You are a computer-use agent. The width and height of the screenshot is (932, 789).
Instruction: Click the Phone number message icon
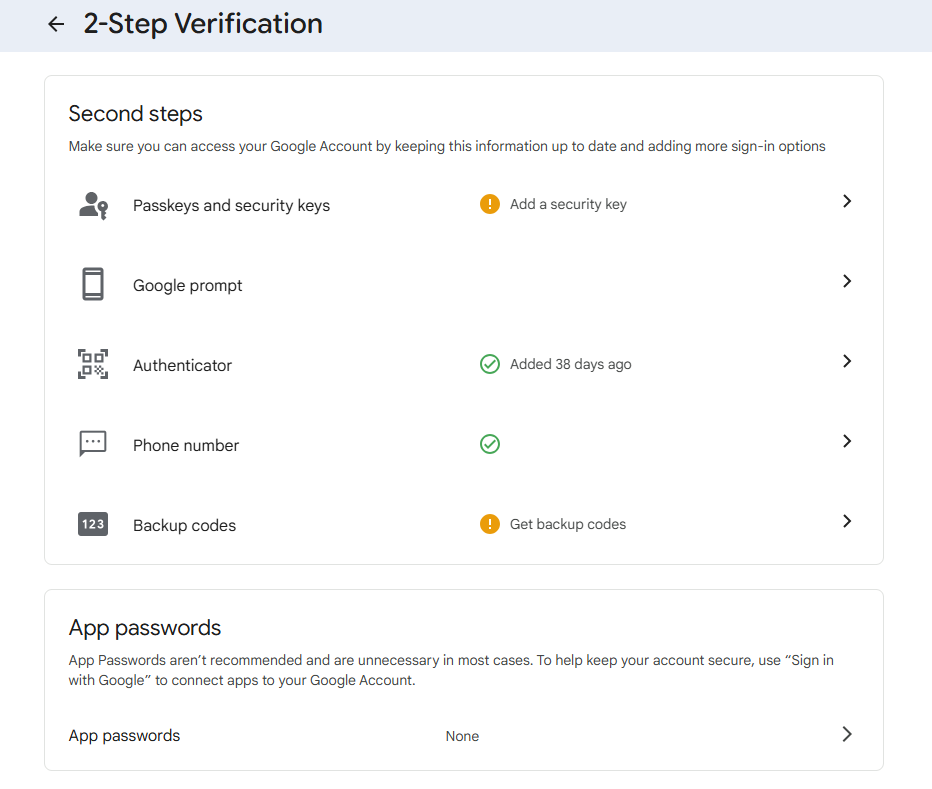tap(93, 443)
